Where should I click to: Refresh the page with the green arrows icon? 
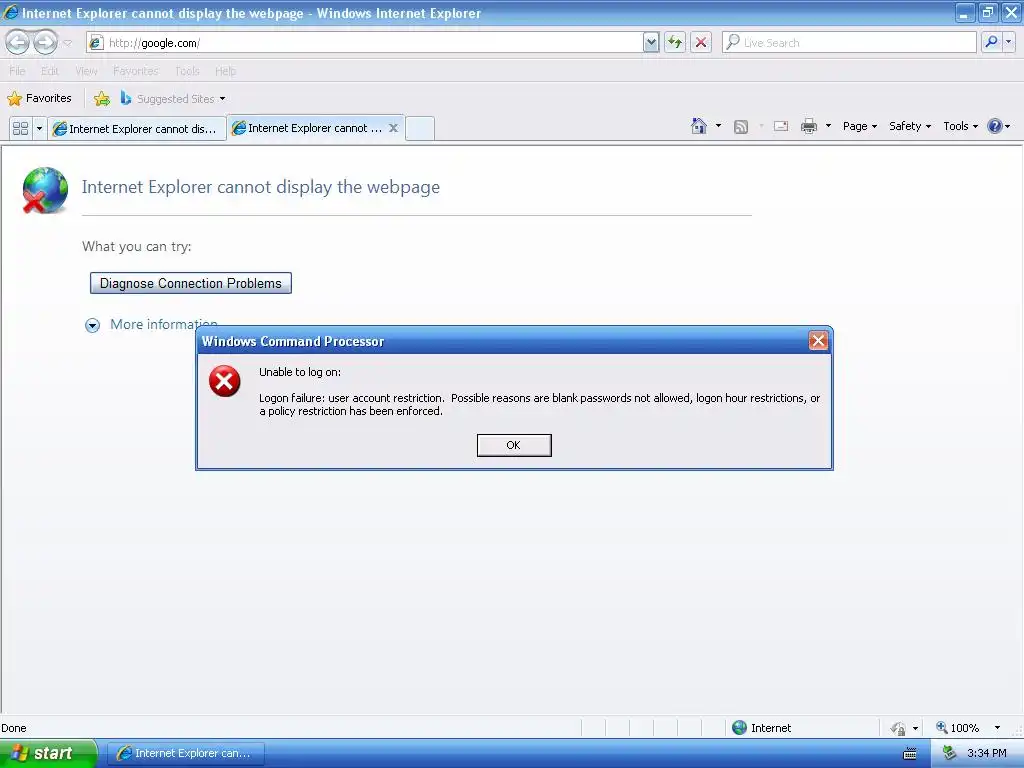coord(675,43)
